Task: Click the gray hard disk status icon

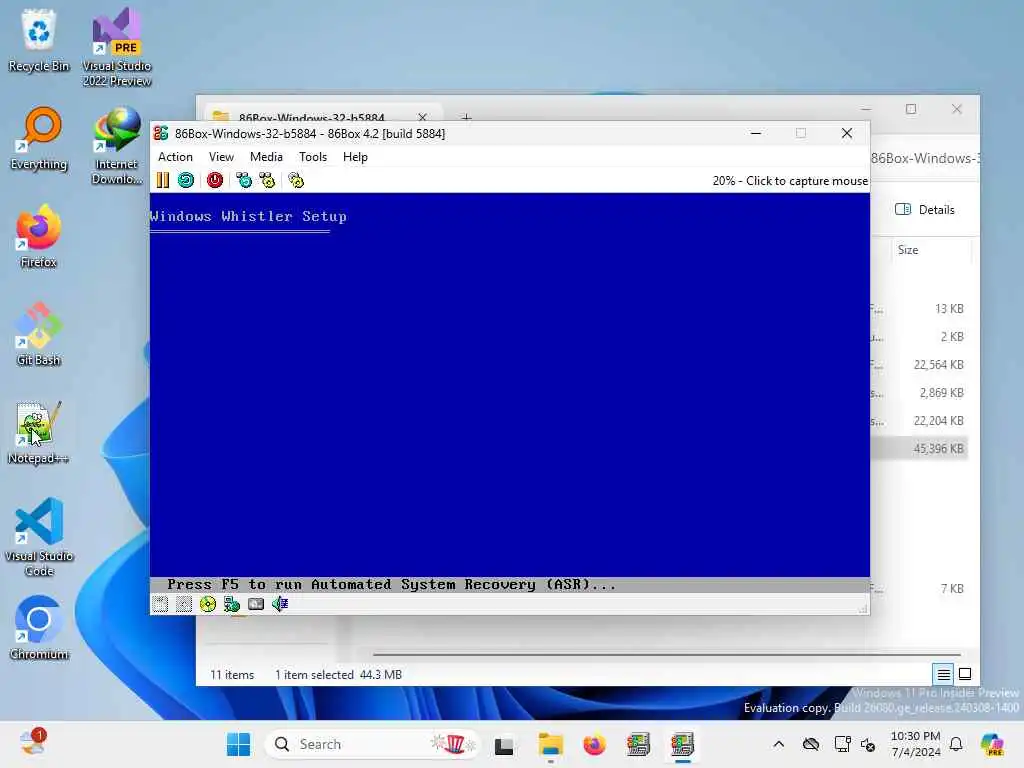Action: pyautogui.click(x=256, y=604)
